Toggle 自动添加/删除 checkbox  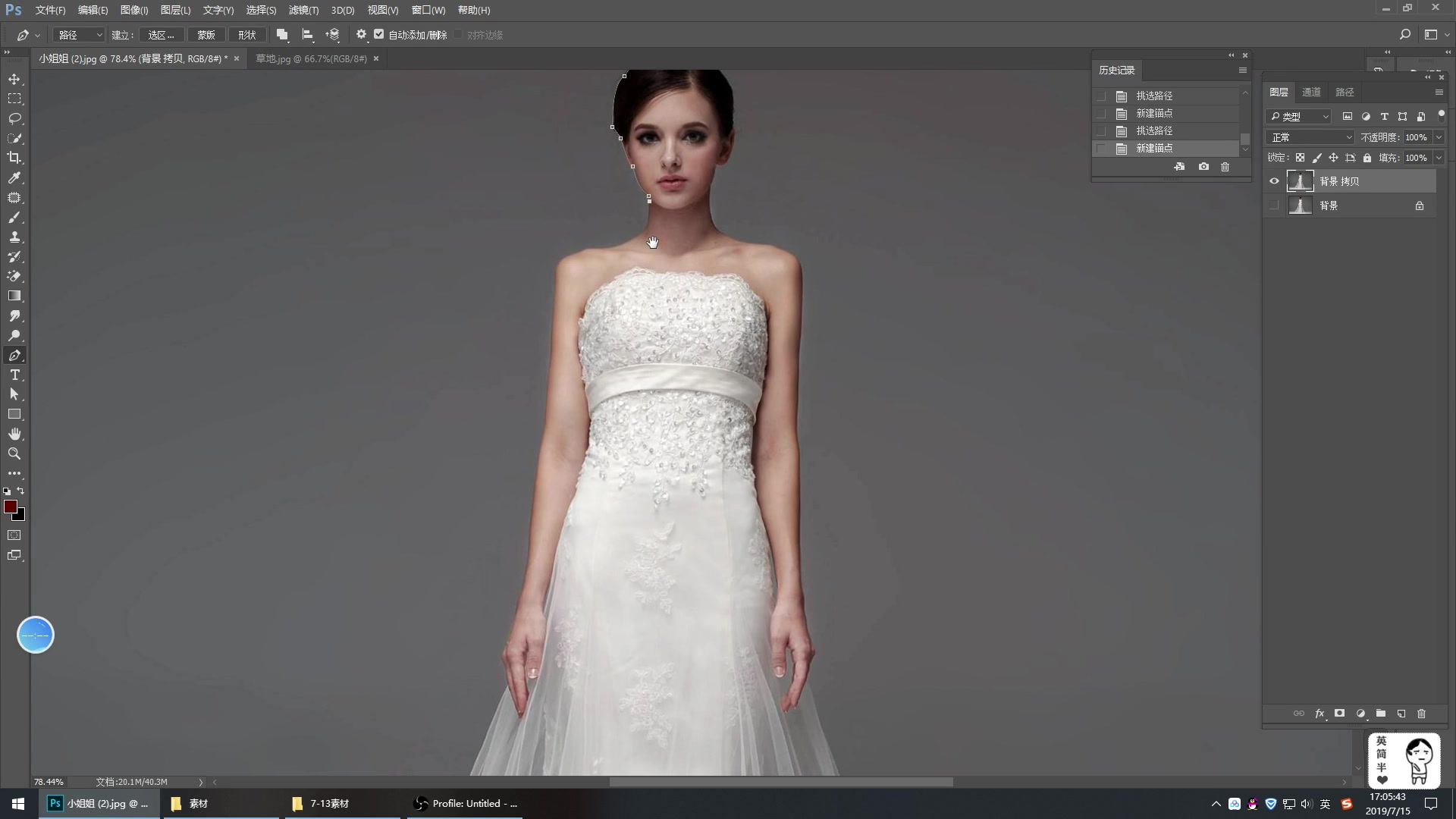(379, 35)
